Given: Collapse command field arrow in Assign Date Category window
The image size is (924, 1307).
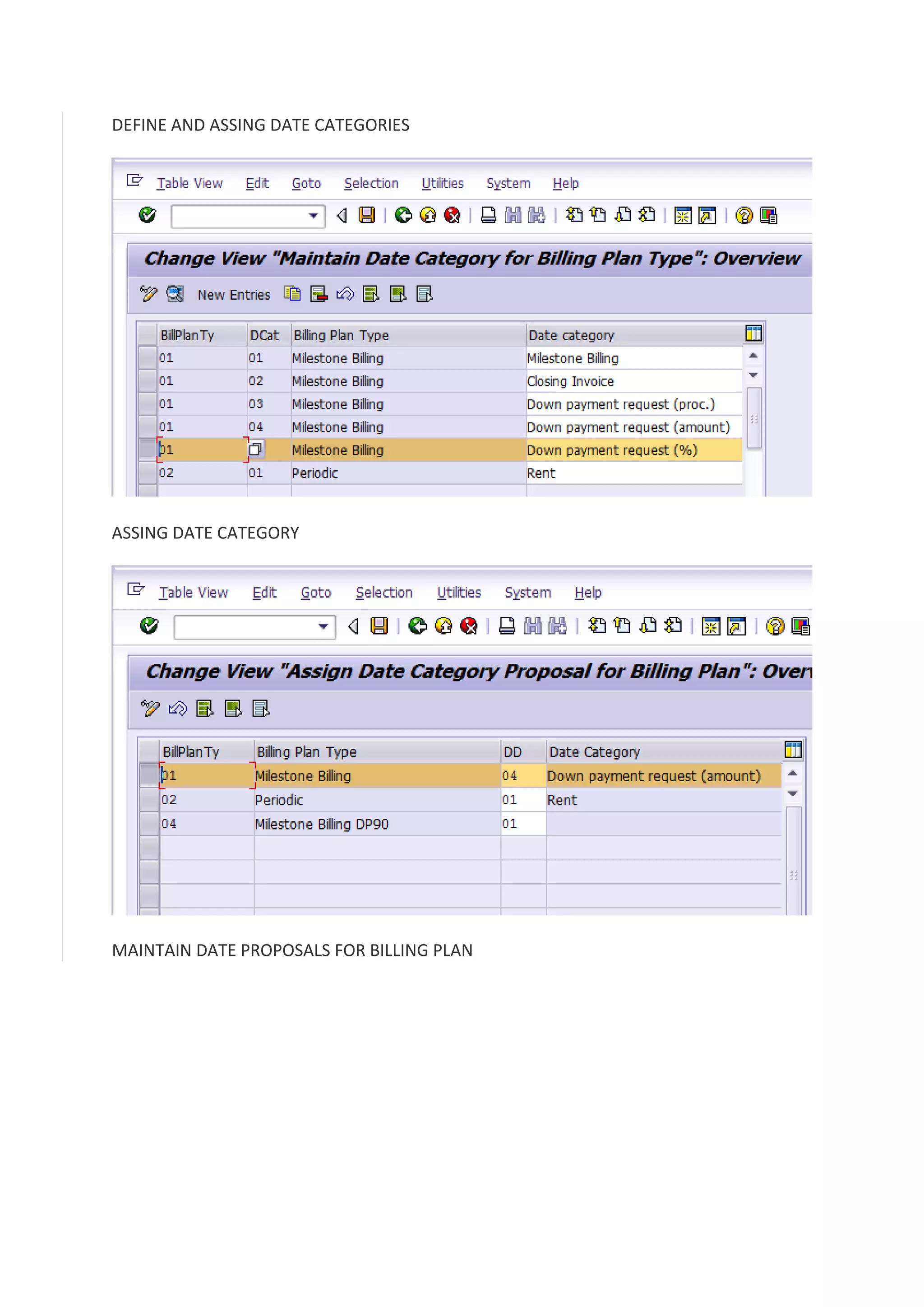Looking at the screenshot, I should tap(353, 626).
